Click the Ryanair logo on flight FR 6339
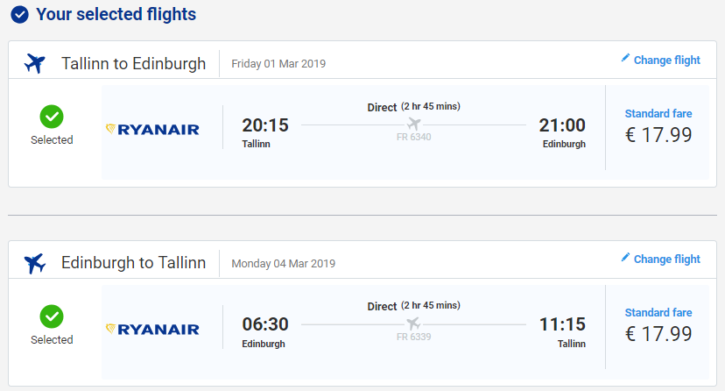The width and height of the screenshot is (725, 391). 153,329
